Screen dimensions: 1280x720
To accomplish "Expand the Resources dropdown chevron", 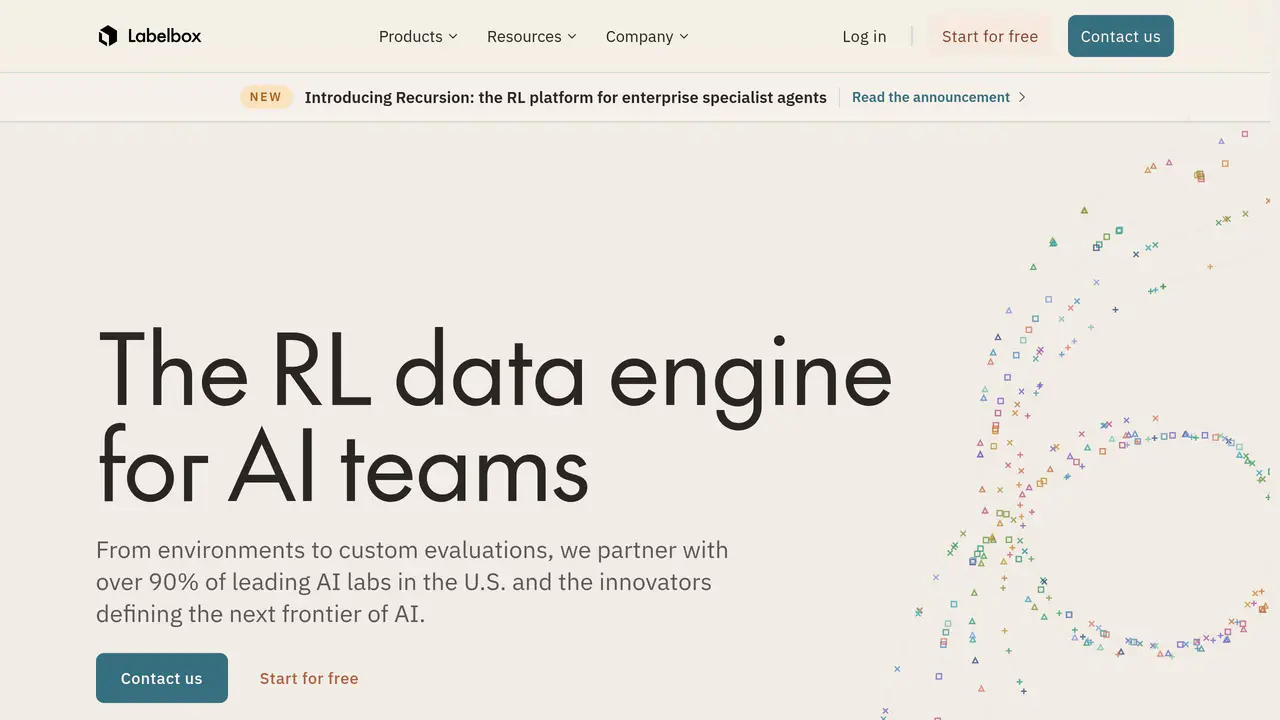I will (x=572, y=36).
